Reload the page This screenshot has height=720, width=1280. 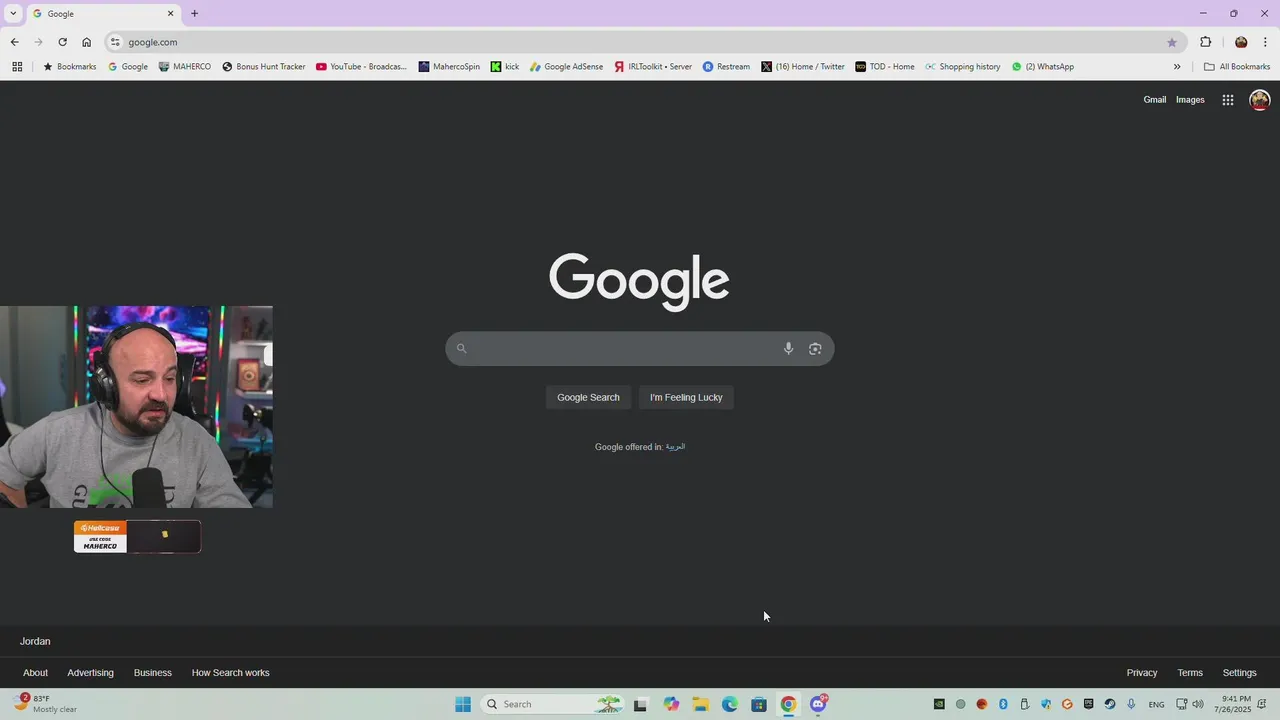tap(62, 42)
